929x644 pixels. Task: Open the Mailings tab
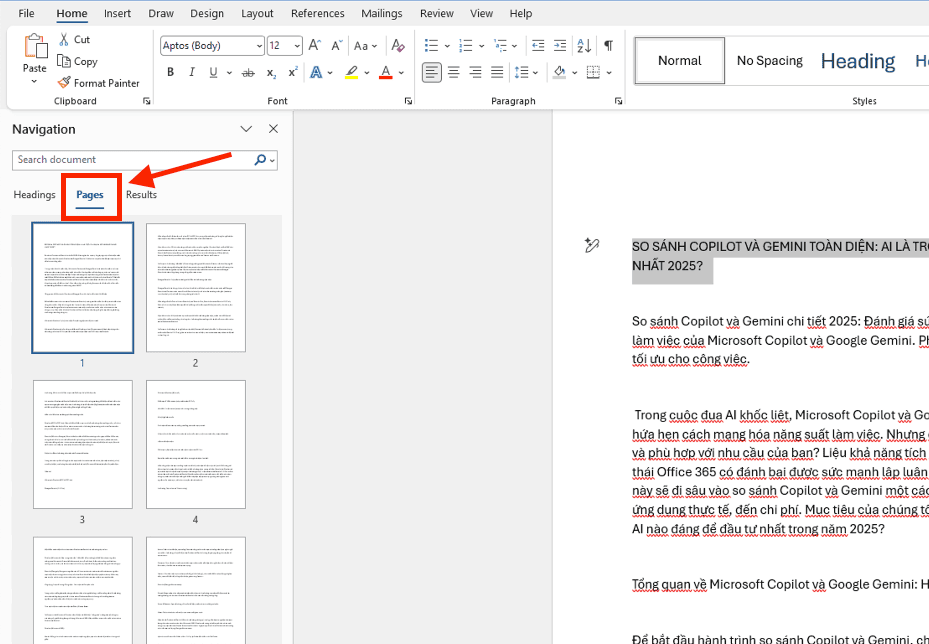tap(382, 14)
